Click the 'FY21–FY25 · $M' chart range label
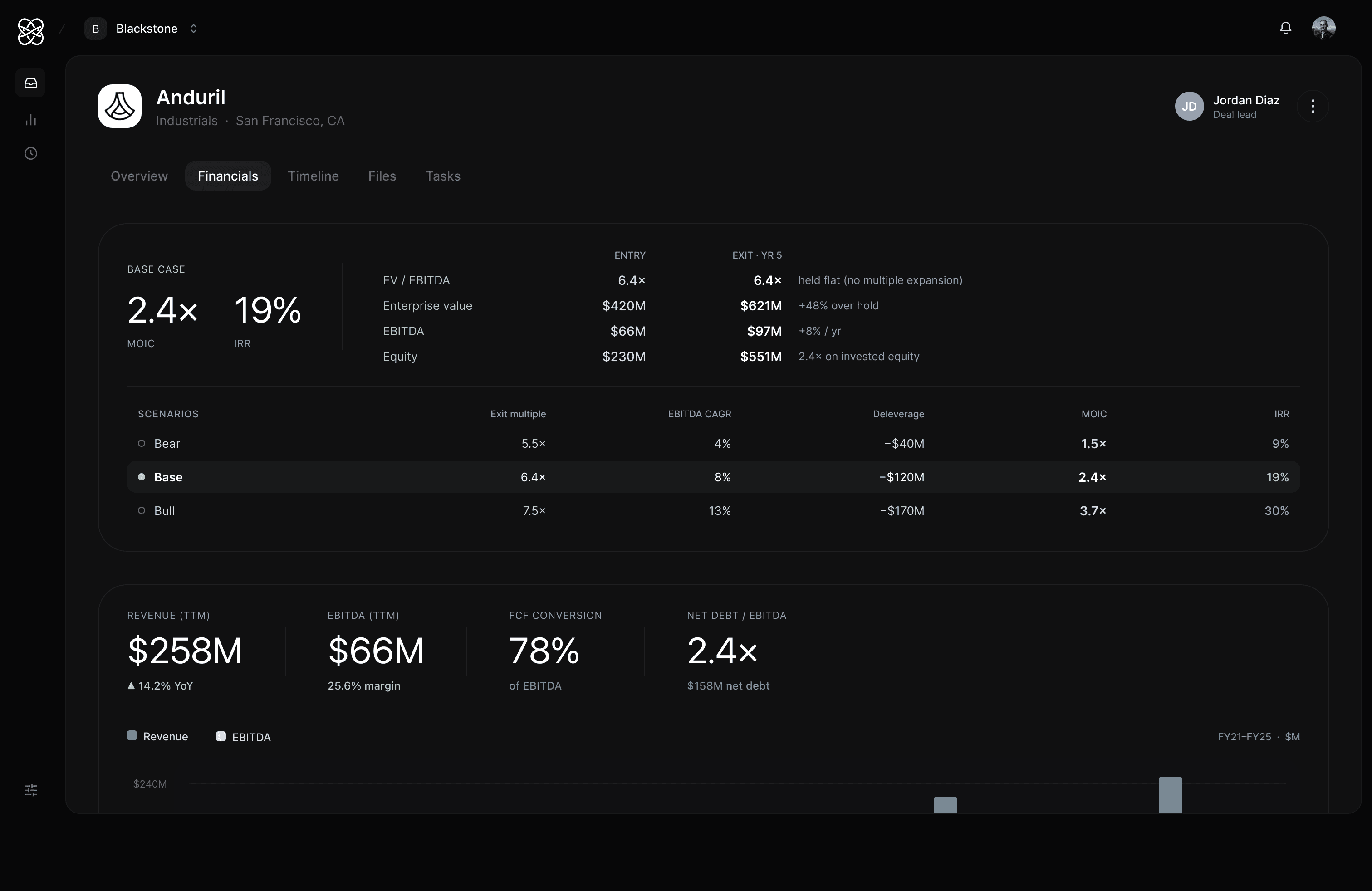 1259,737
